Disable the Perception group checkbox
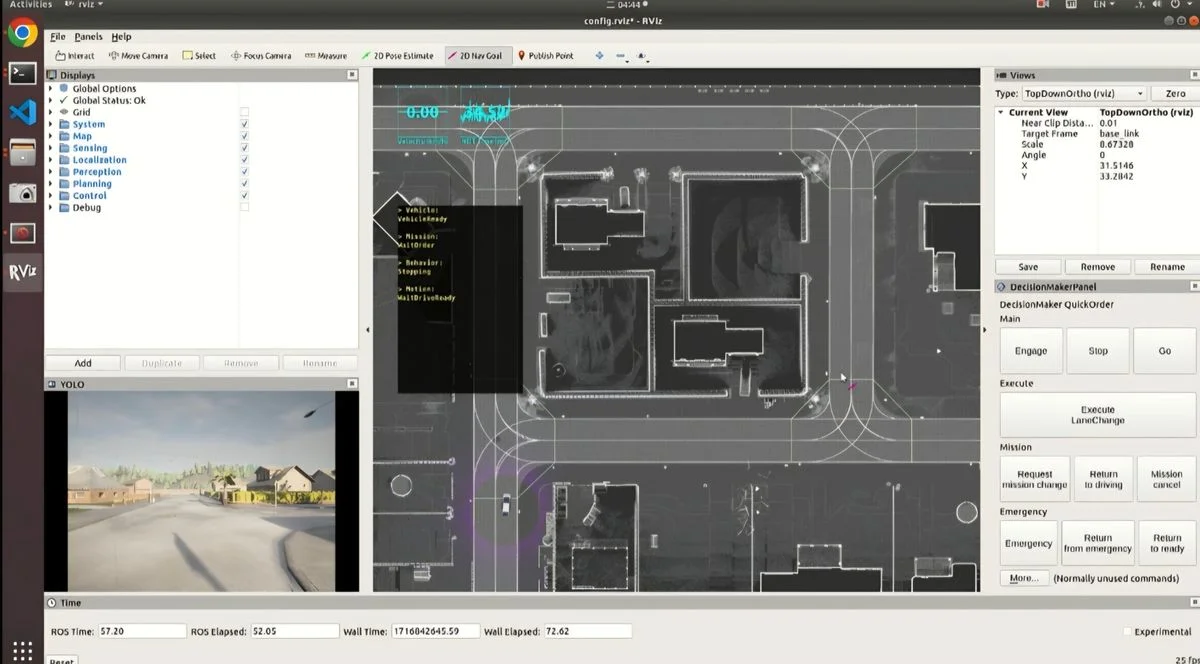Viewport: 1200px width, 664px height. [x=245, y=172]
